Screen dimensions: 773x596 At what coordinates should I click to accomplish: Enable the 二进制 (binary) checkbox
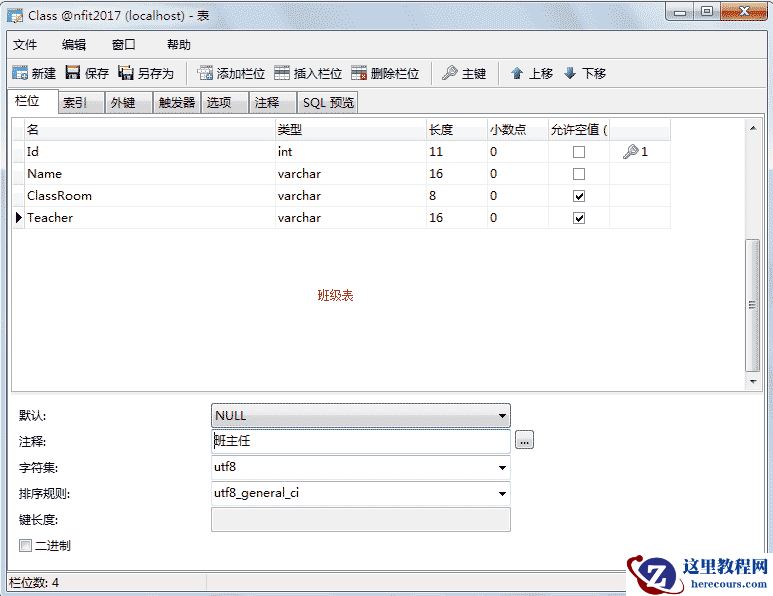(x=25, y=545)
